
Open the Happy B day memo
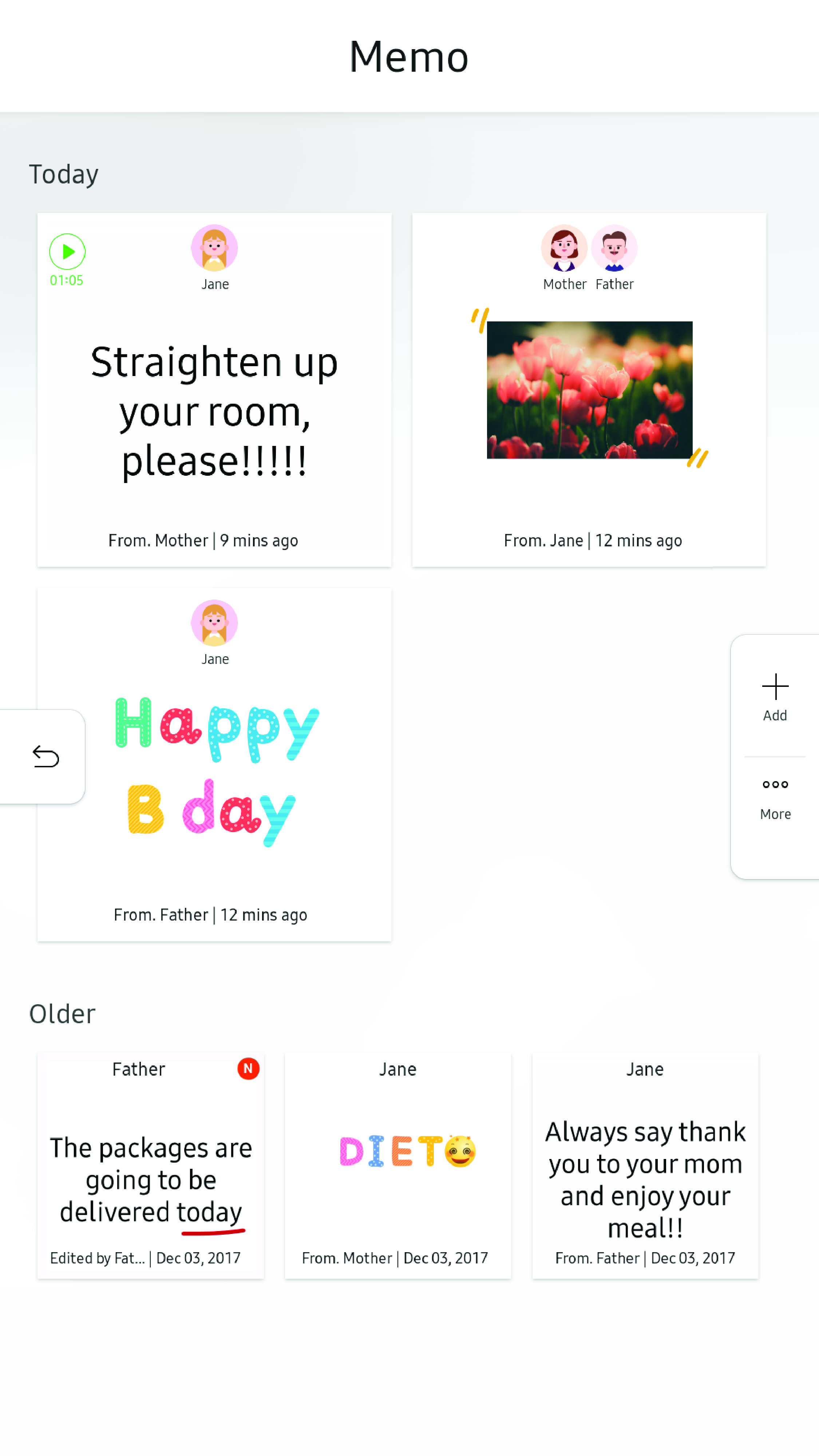[x=214, y=765]
